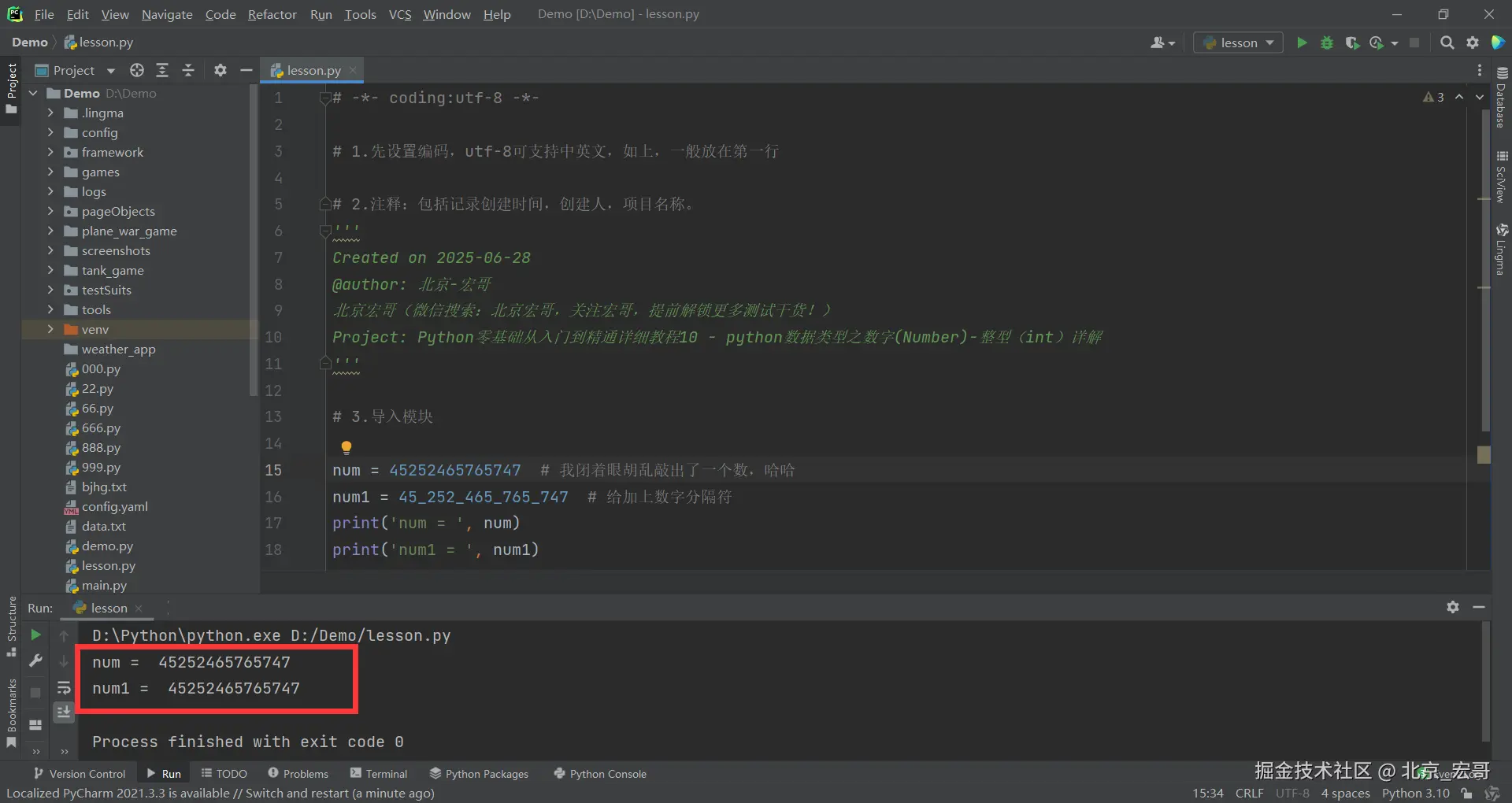Image resolution: width=1512 pixels, height=803 pixels.
Task: Click CRLF line separator status
Action: [1250, 793]
